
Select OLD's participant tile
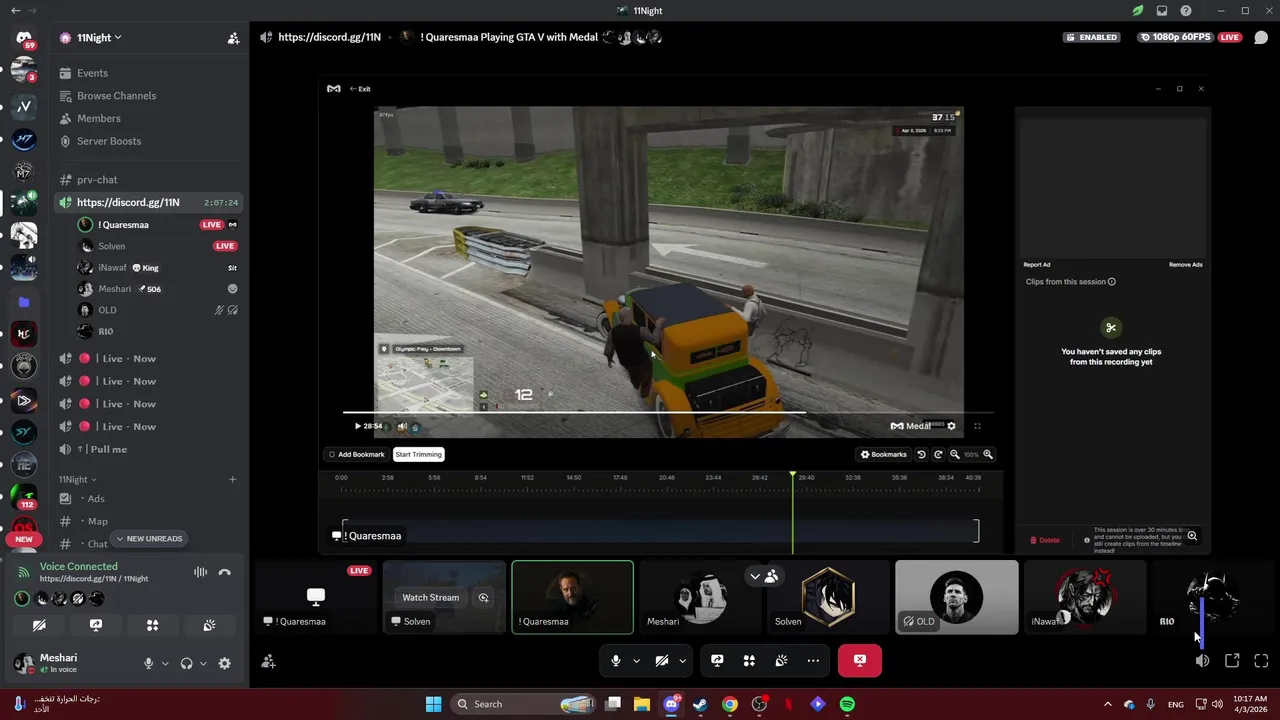click(957, 597)
